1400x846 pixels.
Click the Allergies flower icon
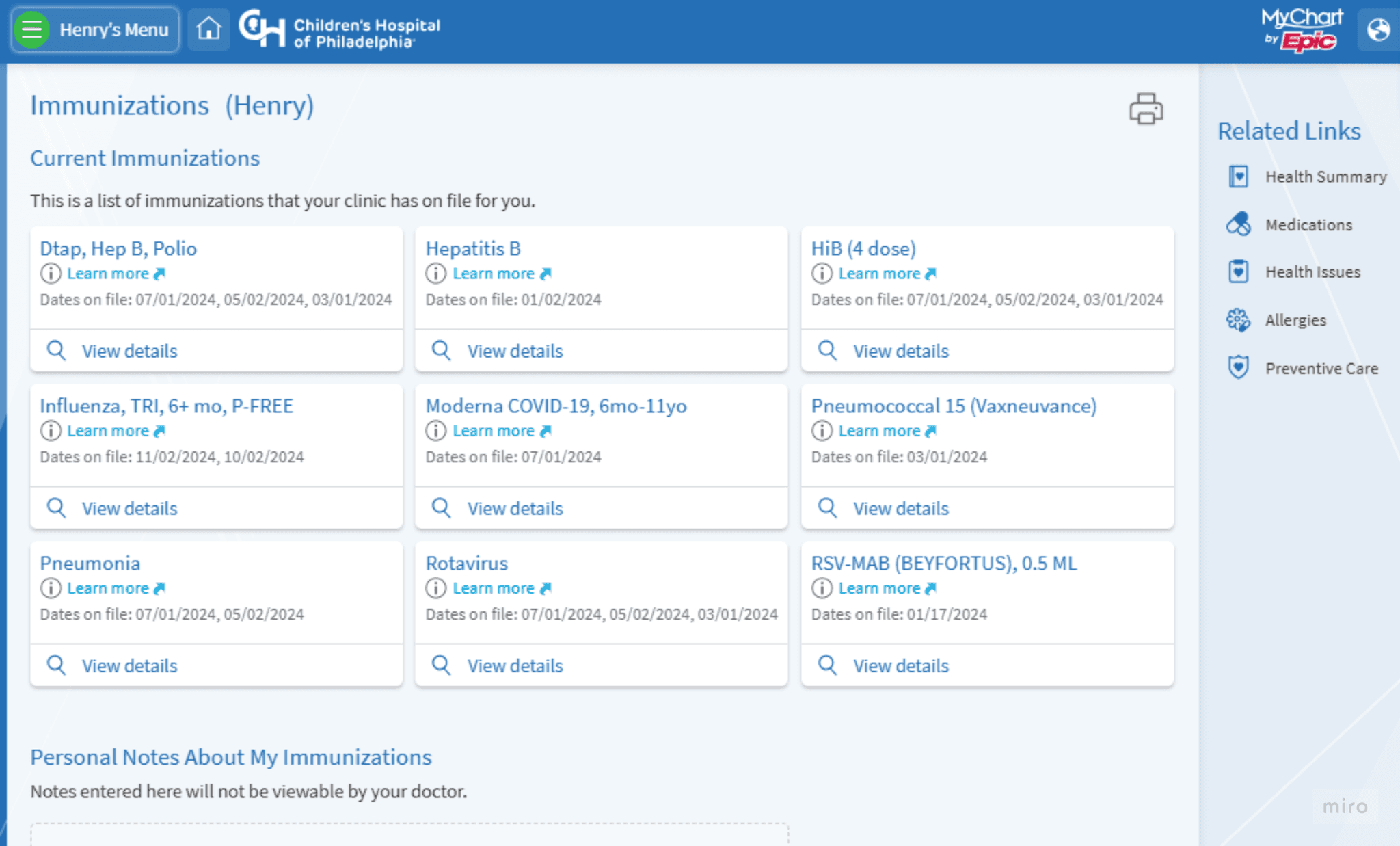(1238, 319)
